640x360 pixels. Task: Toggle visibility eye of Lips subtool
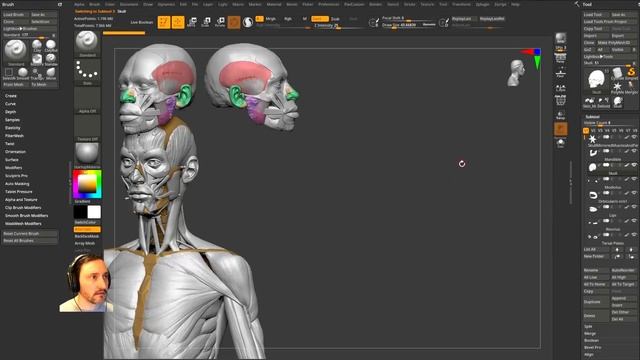coord(634,207)
